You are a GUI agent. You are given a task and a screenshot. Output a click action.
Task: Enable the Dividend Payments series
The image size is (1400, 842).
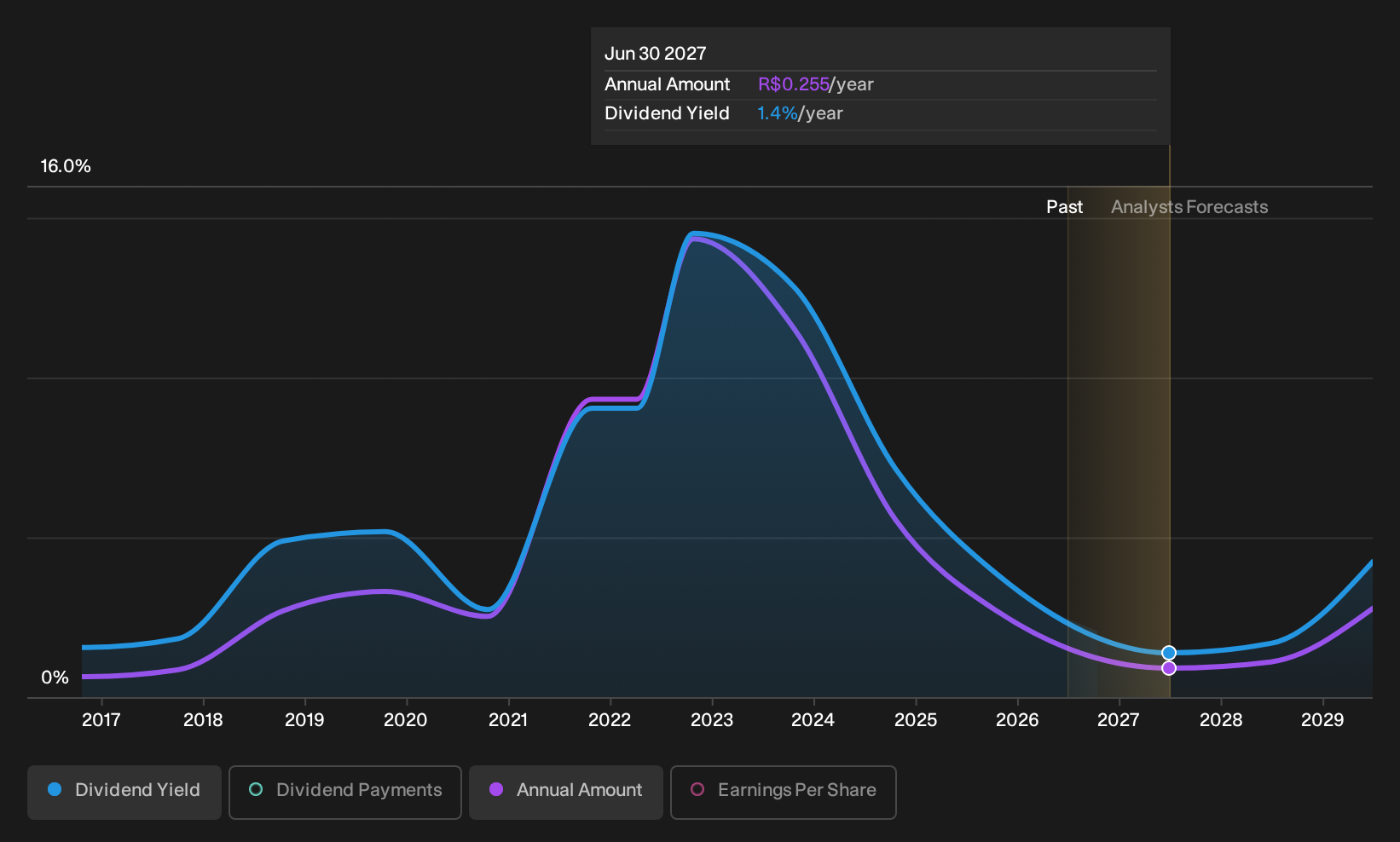pyautogui.click(x=345, y=792)
